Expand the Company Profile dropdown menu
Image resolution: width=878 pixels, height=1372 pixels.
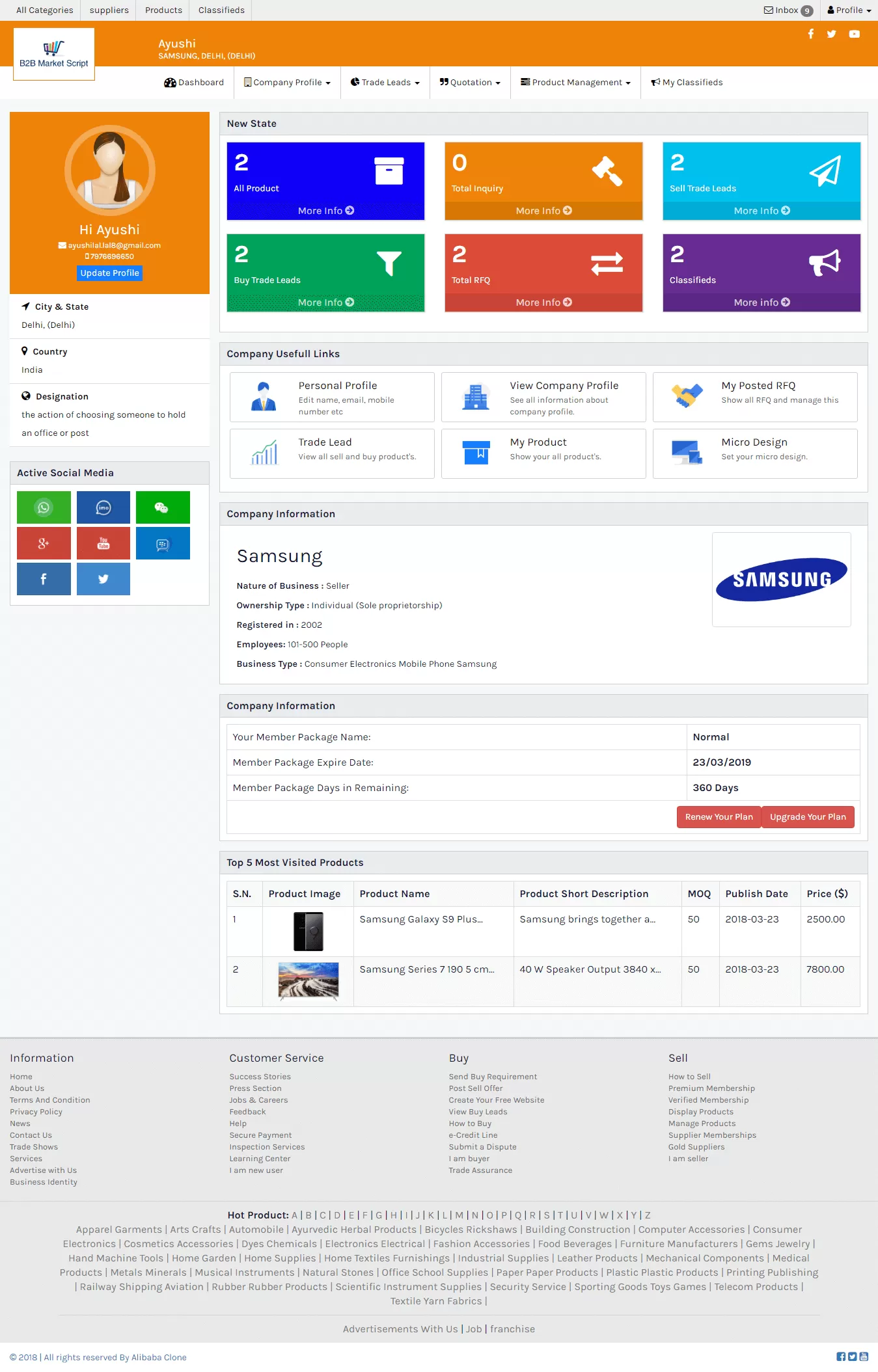pos(287,83)
